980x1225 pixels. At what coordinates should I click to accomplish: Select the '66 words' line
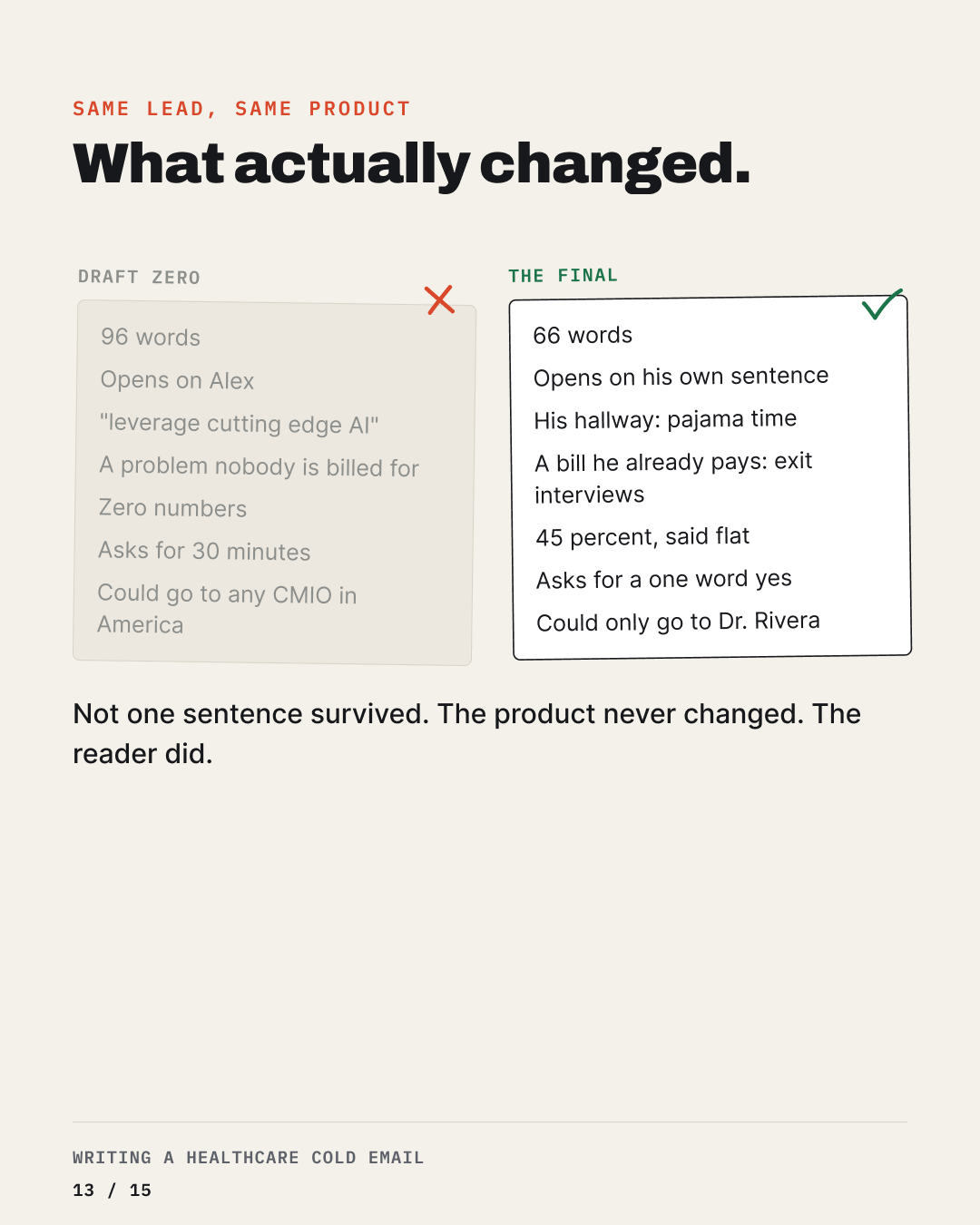pyautogui.click(x=583, y=335)
